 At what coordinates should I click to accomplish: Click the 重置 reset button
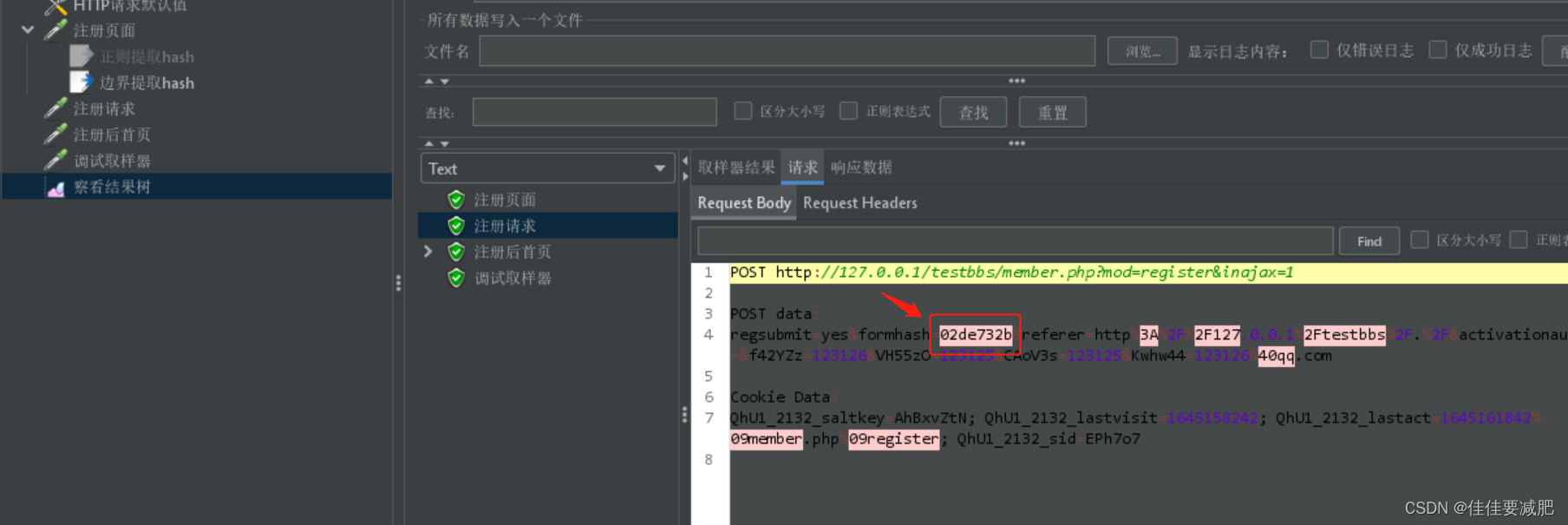coord(1053,113)
